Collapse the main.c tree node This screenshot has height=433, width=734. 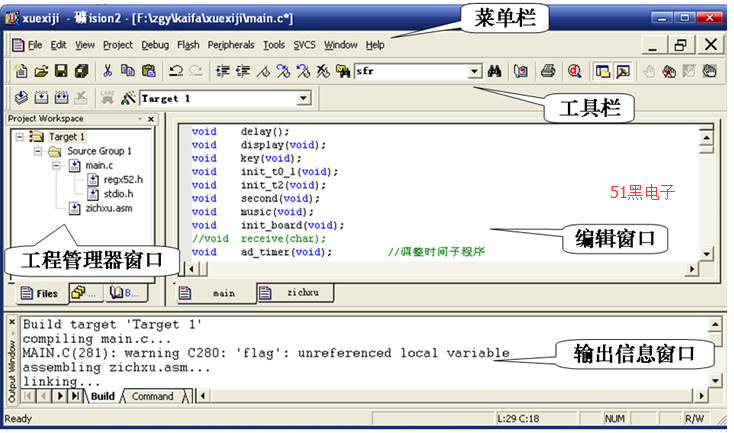click(58, 165)
